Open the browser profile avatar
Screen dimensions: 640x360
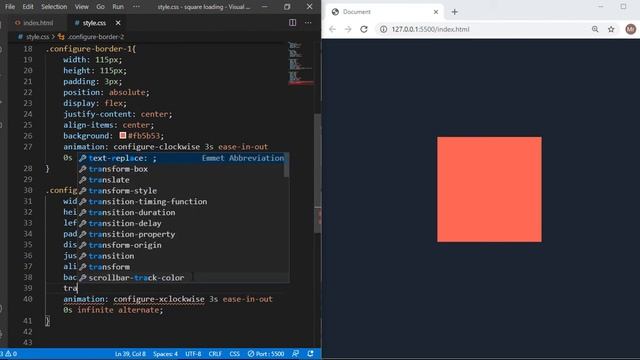point(630,29)
